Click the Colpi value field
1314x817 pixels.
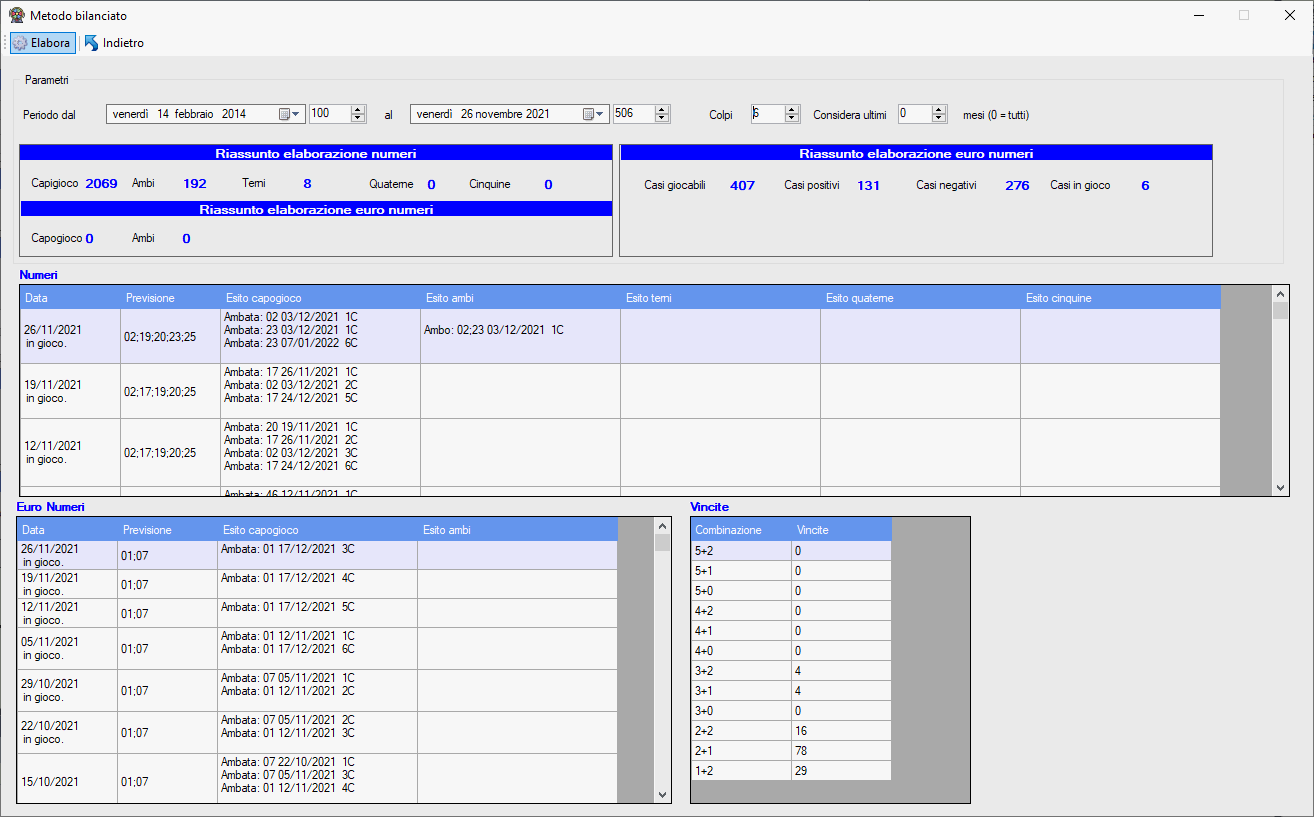click(x=767, y=114)
